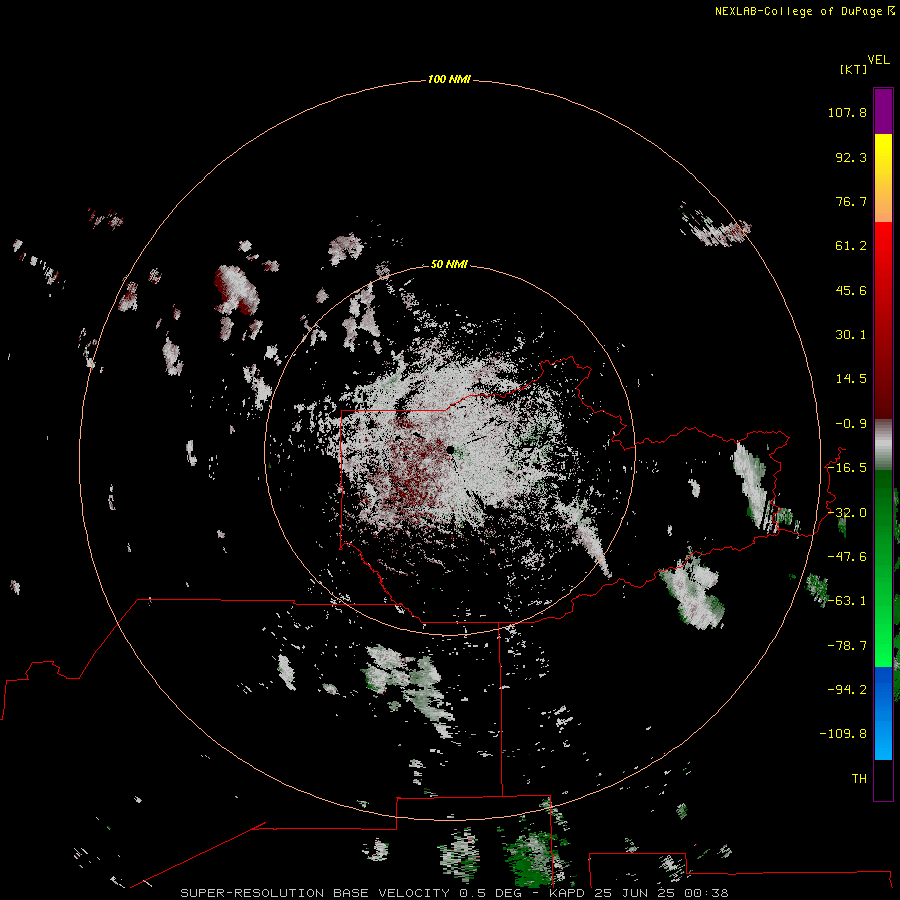Click the purple segment of velocity color bar
Image resolution: width=900 pixels, height=900 pixels.
click(x=883, y=111)
